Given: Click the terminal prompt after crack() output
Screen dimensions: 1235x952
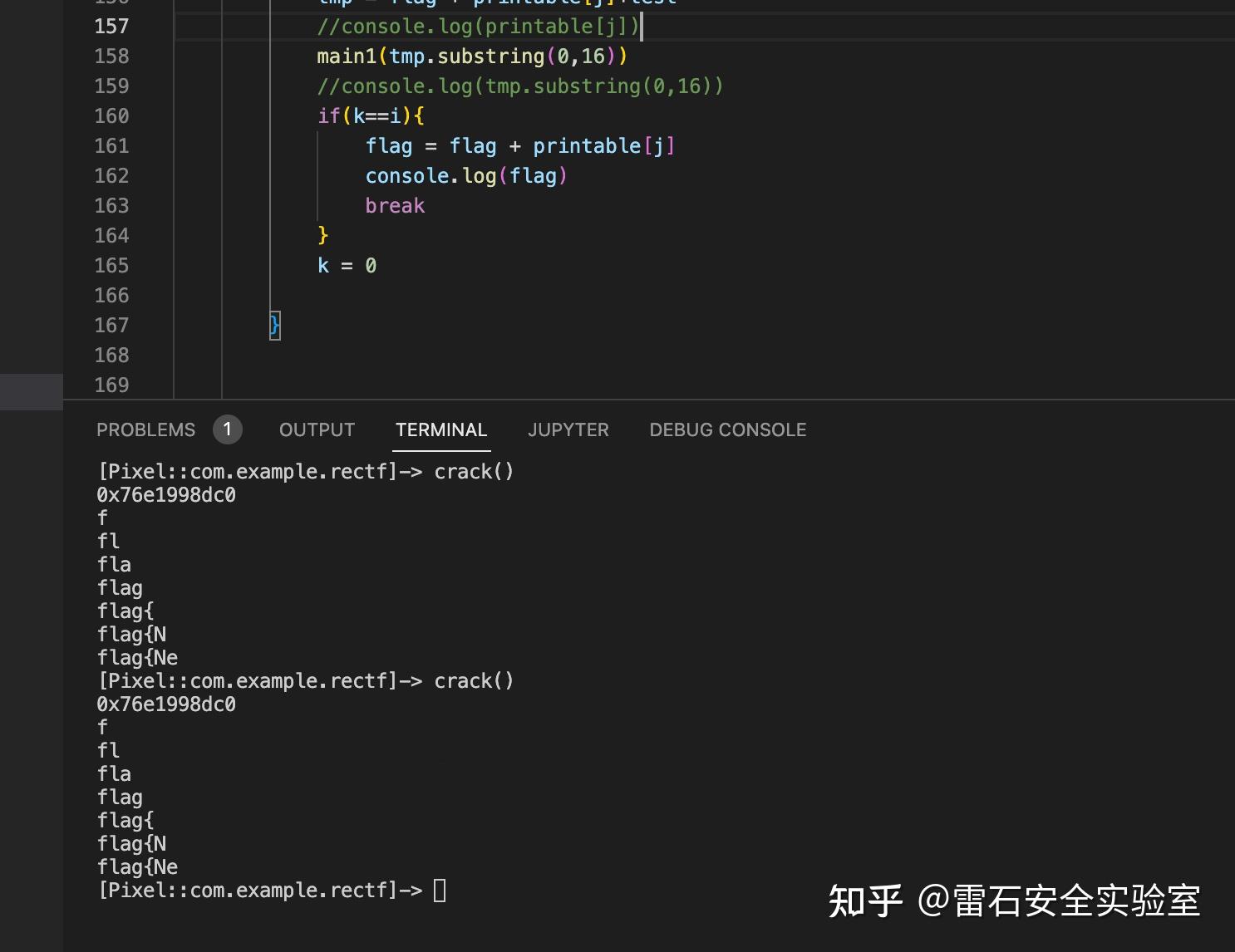Looking at the screenshot, I should pos(441,890).
